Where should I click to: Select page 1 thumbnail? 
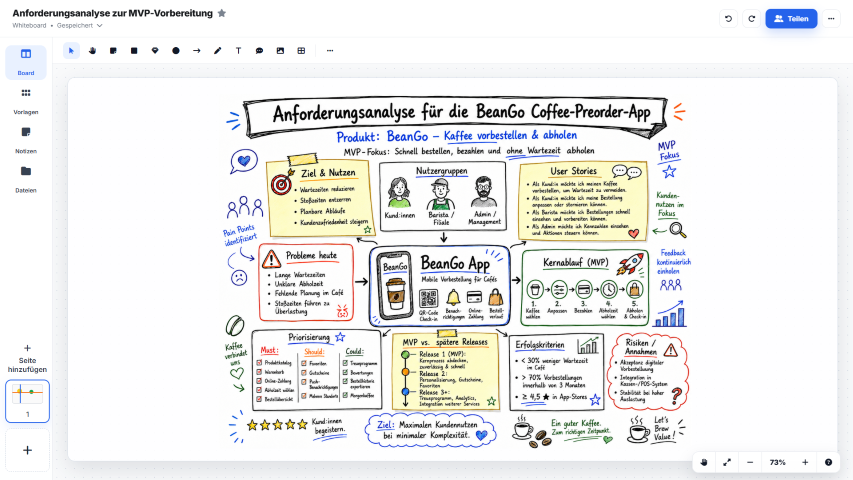point(27,401)
